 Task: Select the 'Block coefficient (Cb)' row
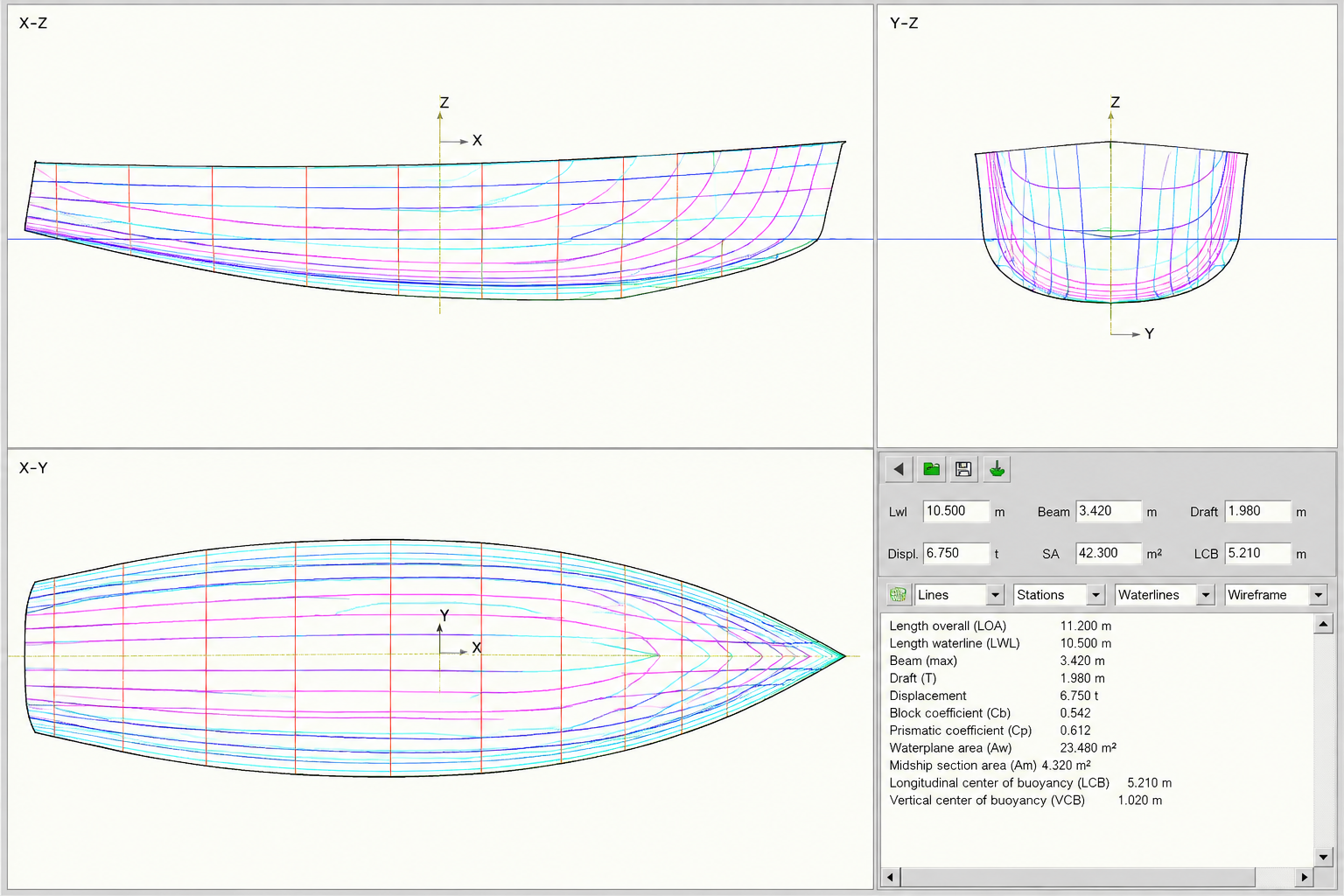tap(990, 713)
